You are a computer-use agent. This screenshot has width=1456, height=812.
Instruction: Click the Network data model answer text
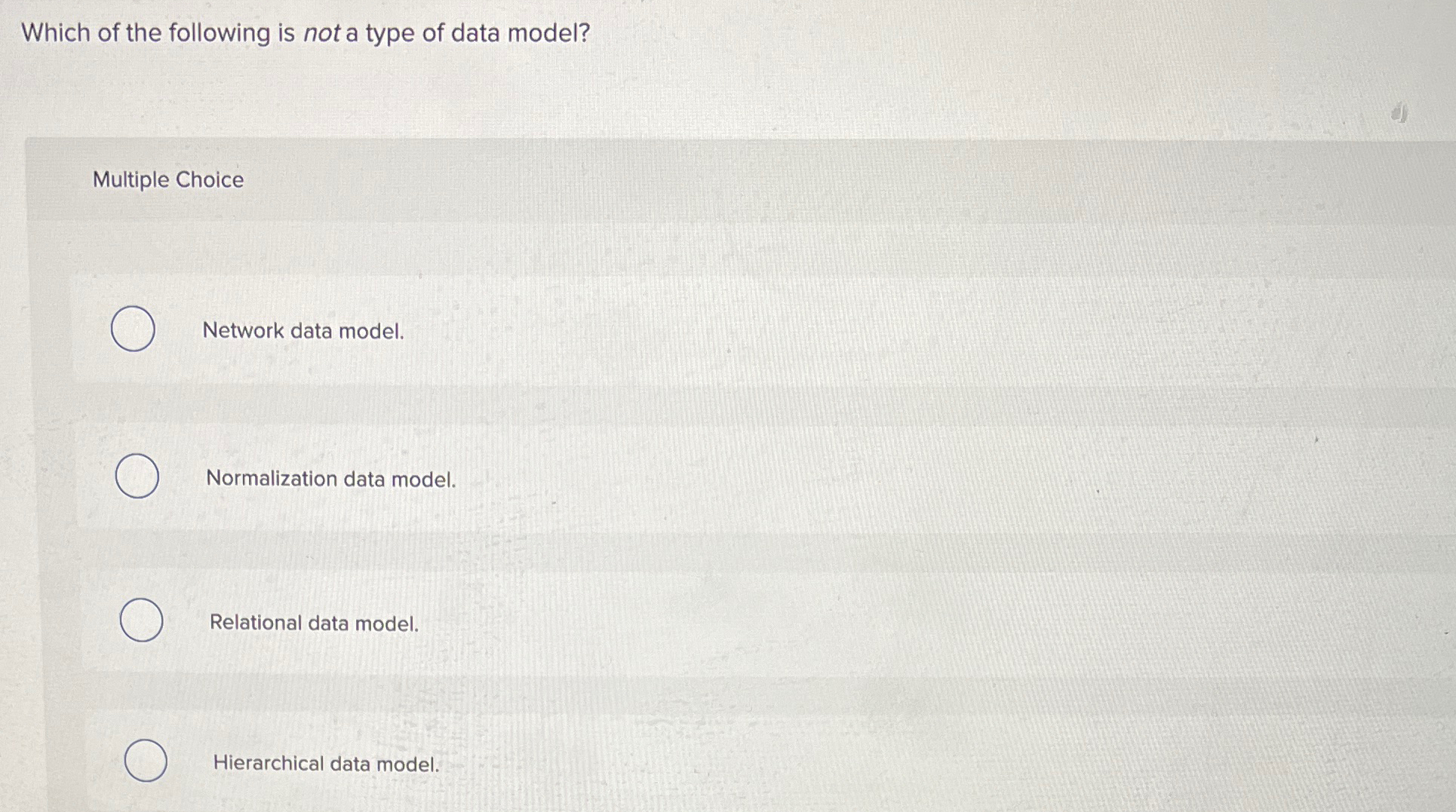(x=305, y=330)
